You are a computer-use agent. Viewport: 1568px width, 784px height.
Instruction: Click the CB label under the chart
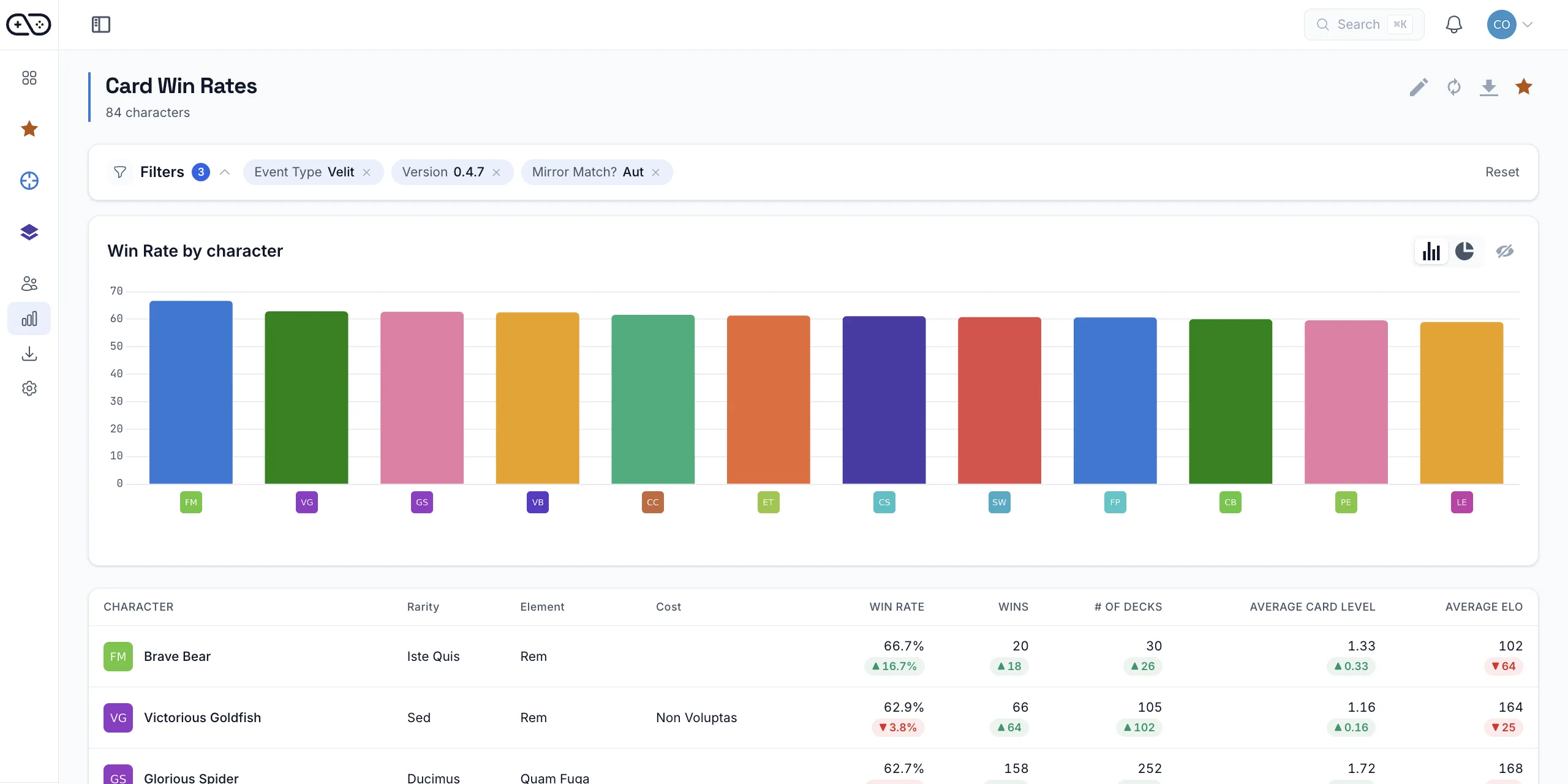(1231, 502)
